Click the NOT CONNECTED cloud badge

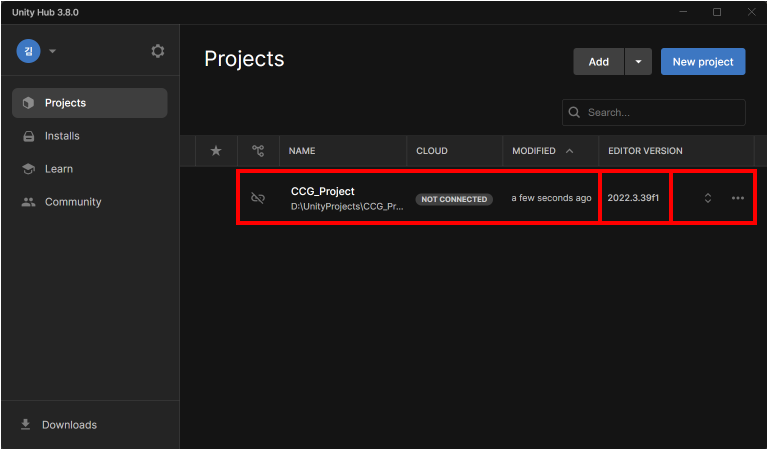click(x=454, y=199)
